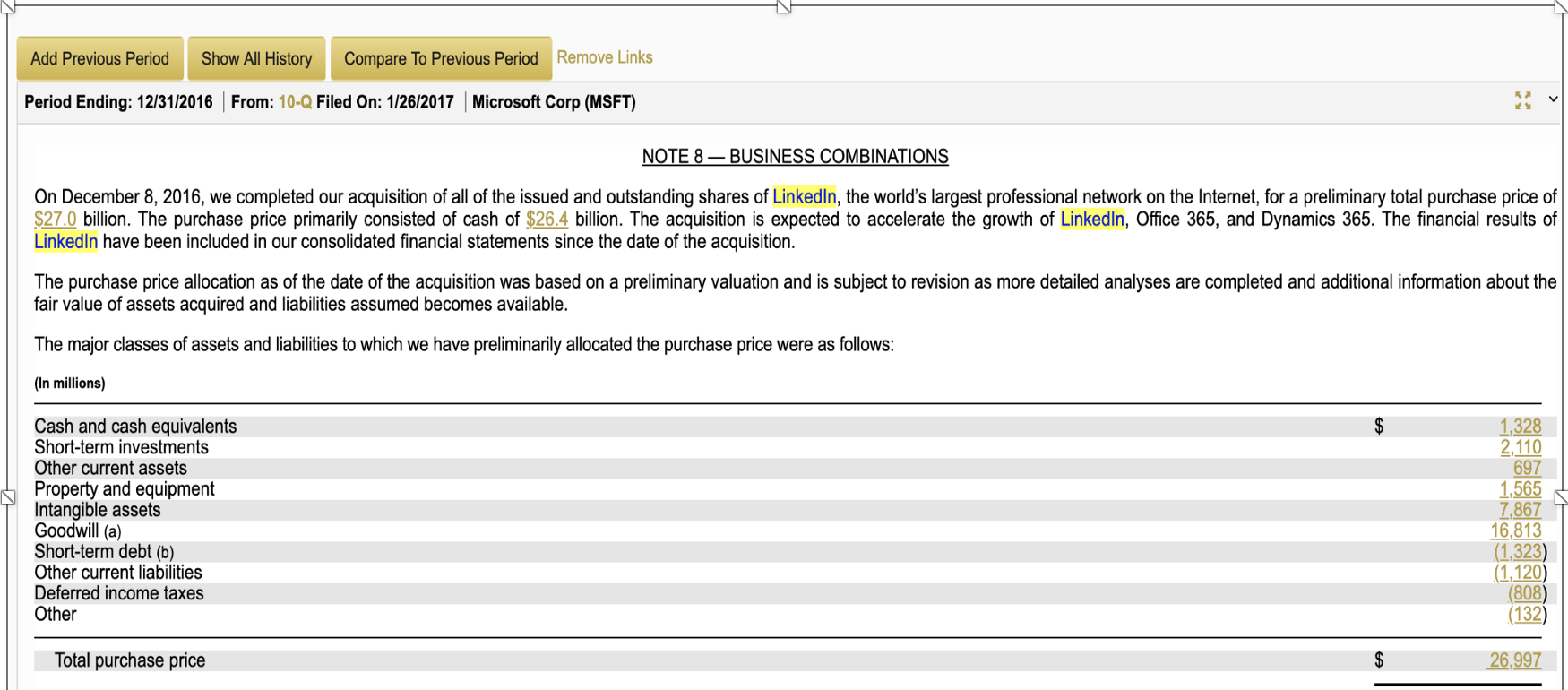Click the short-term investments value 2,110
This screenshot has width=1568, height=690.
tap(1520, 447)
